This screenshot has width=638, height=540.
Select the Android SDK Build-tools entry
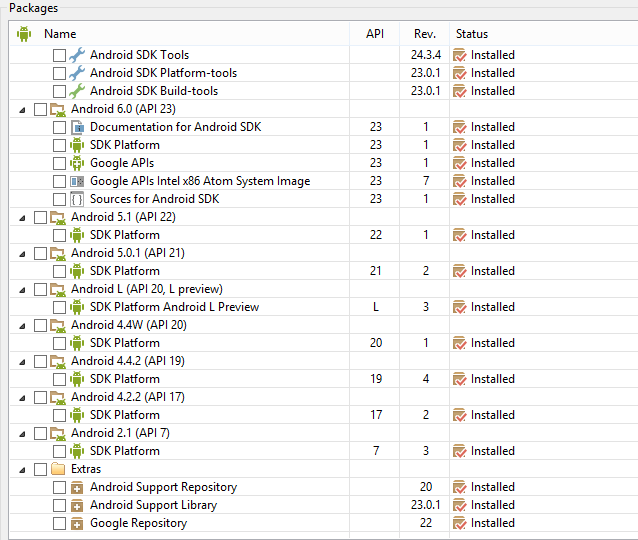tap(153, 91)
